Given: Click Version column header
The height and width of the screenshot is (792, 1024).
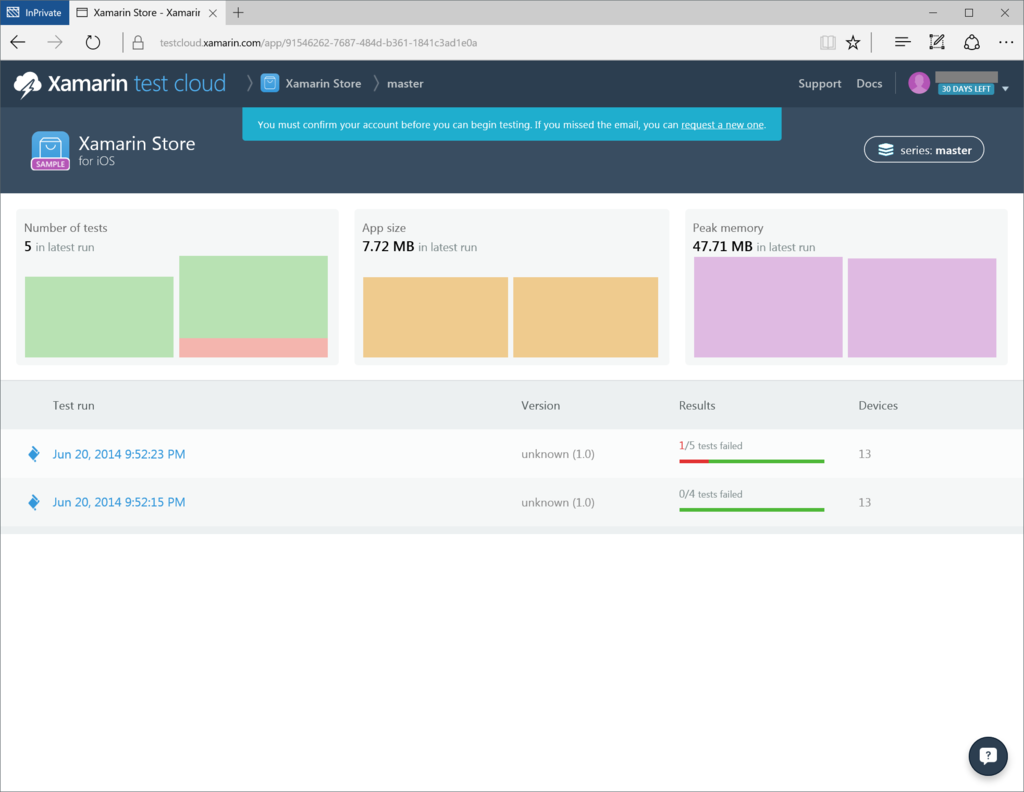Looking at the screenshot, I should coord(540,405).
